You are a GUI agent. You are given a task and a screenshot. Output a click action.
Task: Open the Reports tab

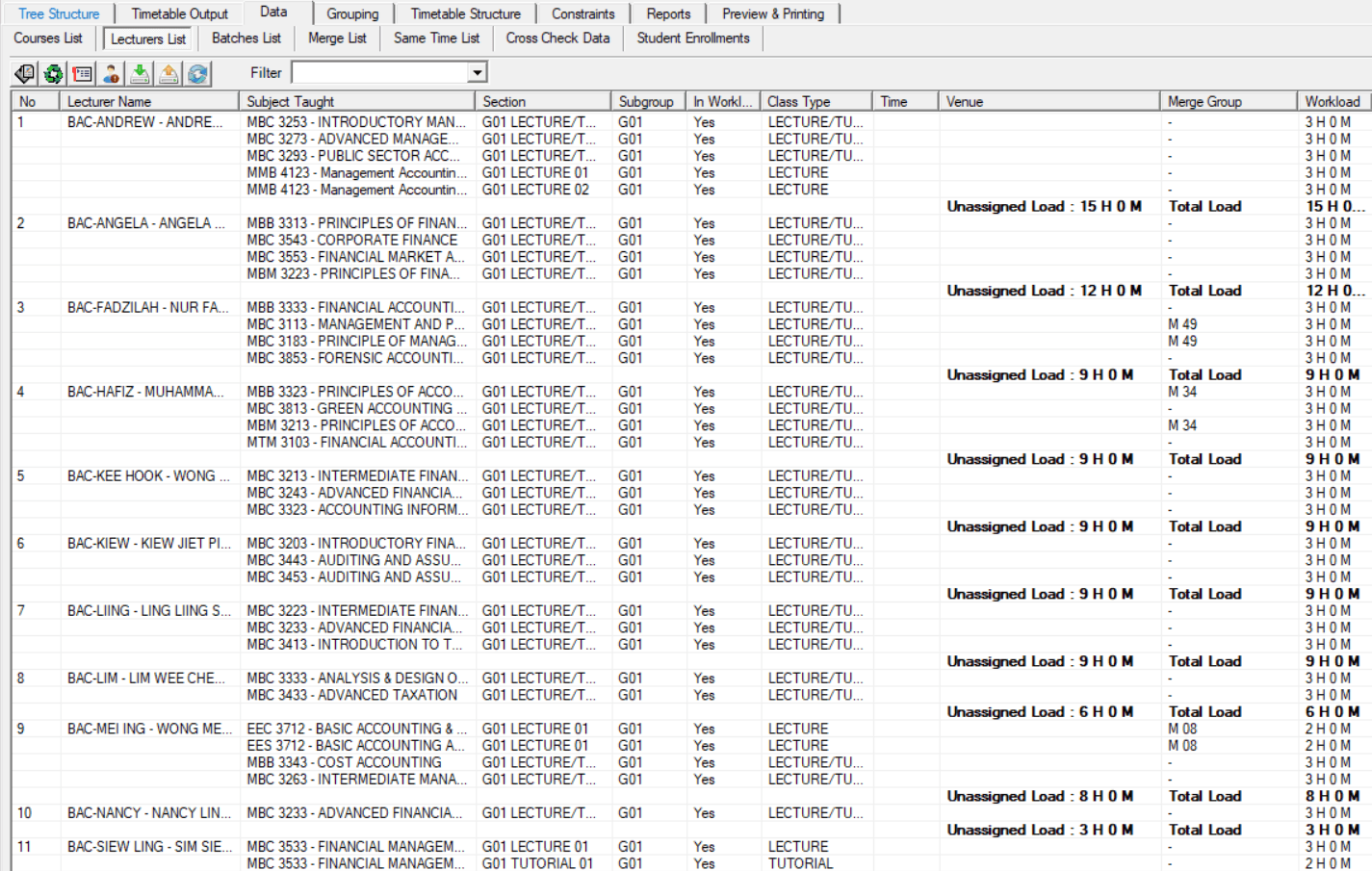click(668, 13)
